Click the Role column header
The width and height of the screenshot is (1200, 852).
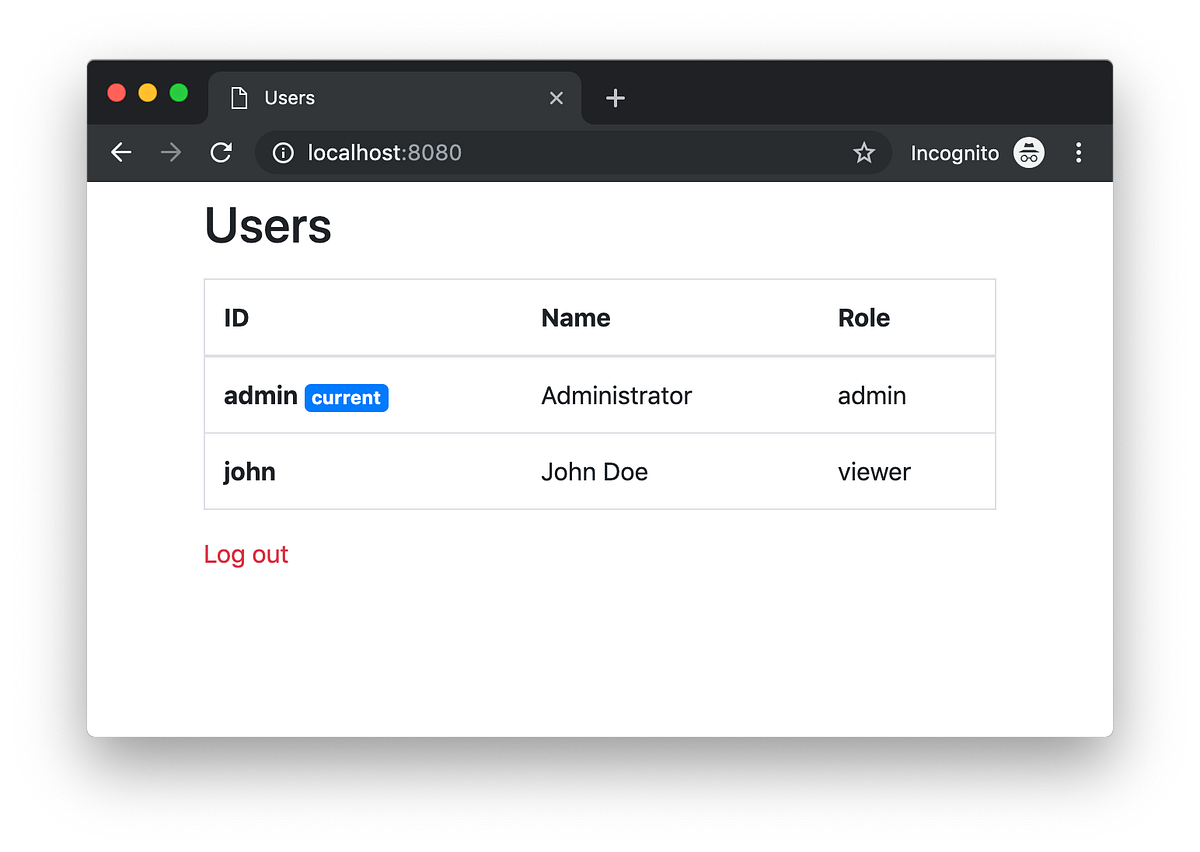tap(864, 317)
